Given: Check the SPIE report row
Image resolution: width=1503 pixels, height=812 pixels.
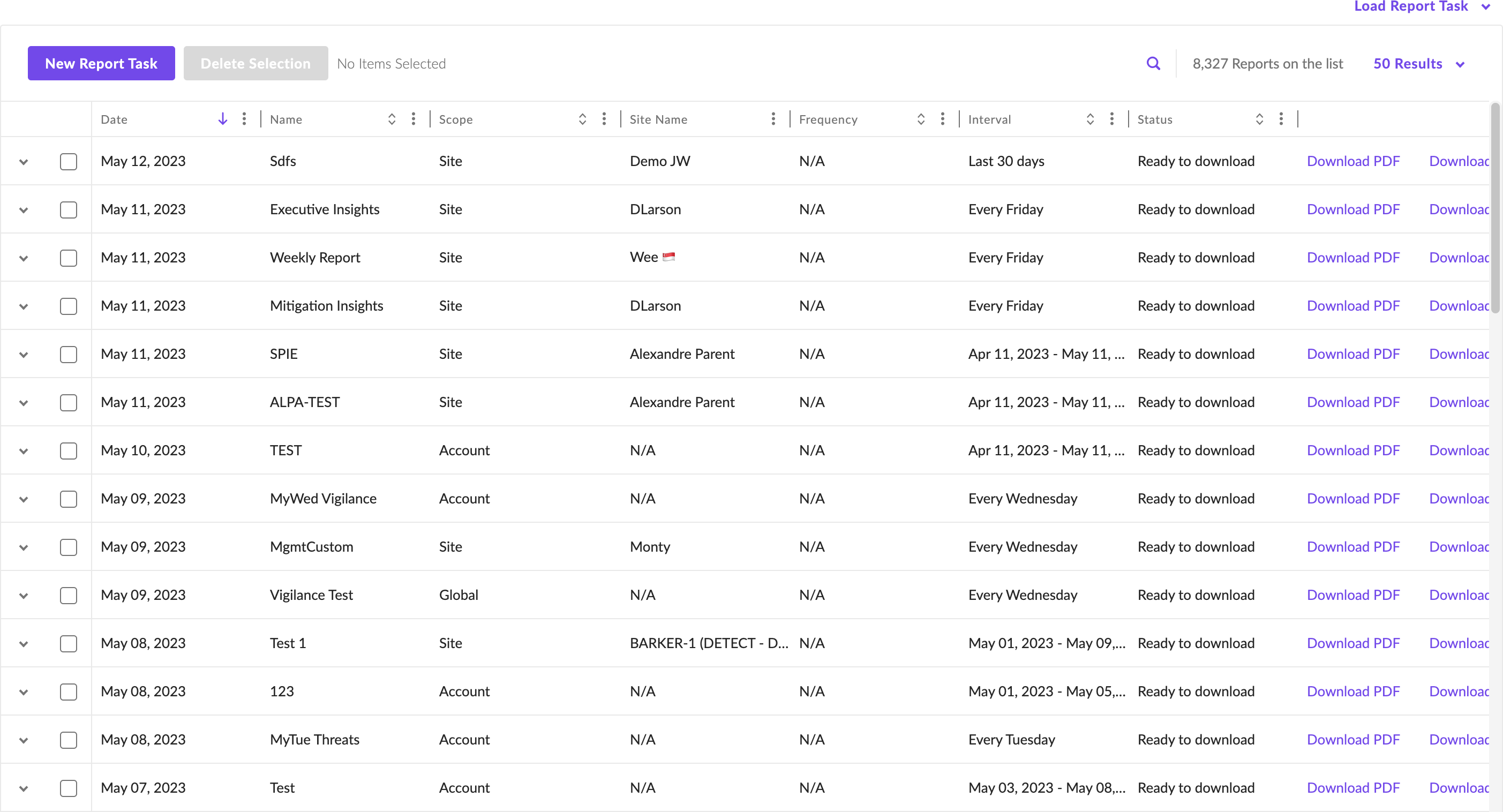Looking at the screenshot, I should 68,354.
